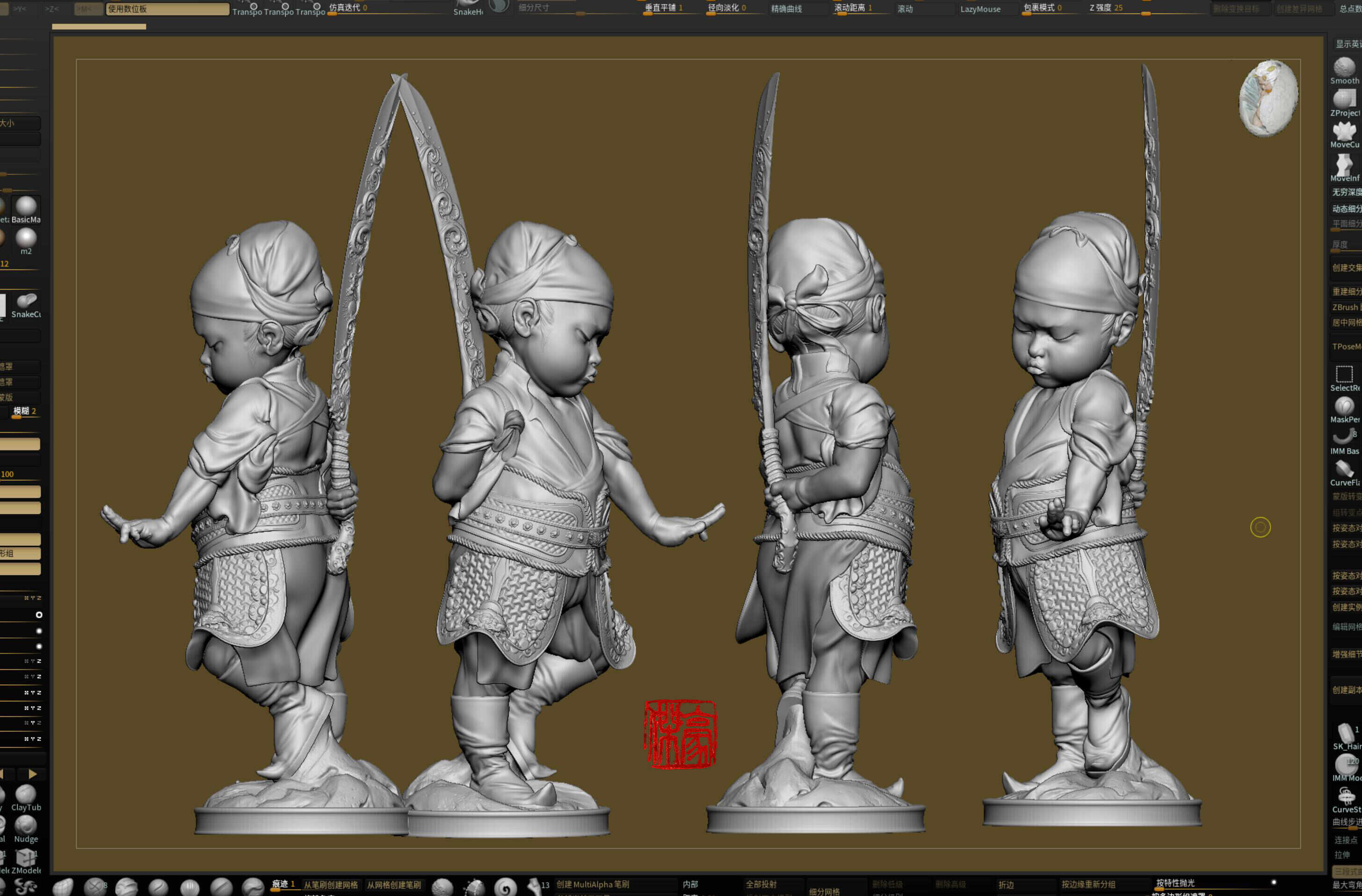Image resolution: width=1362 pixels, height=896 pixels.
Task: Choose the MoveCu brush icon
Action: [x=1344, y=135]
